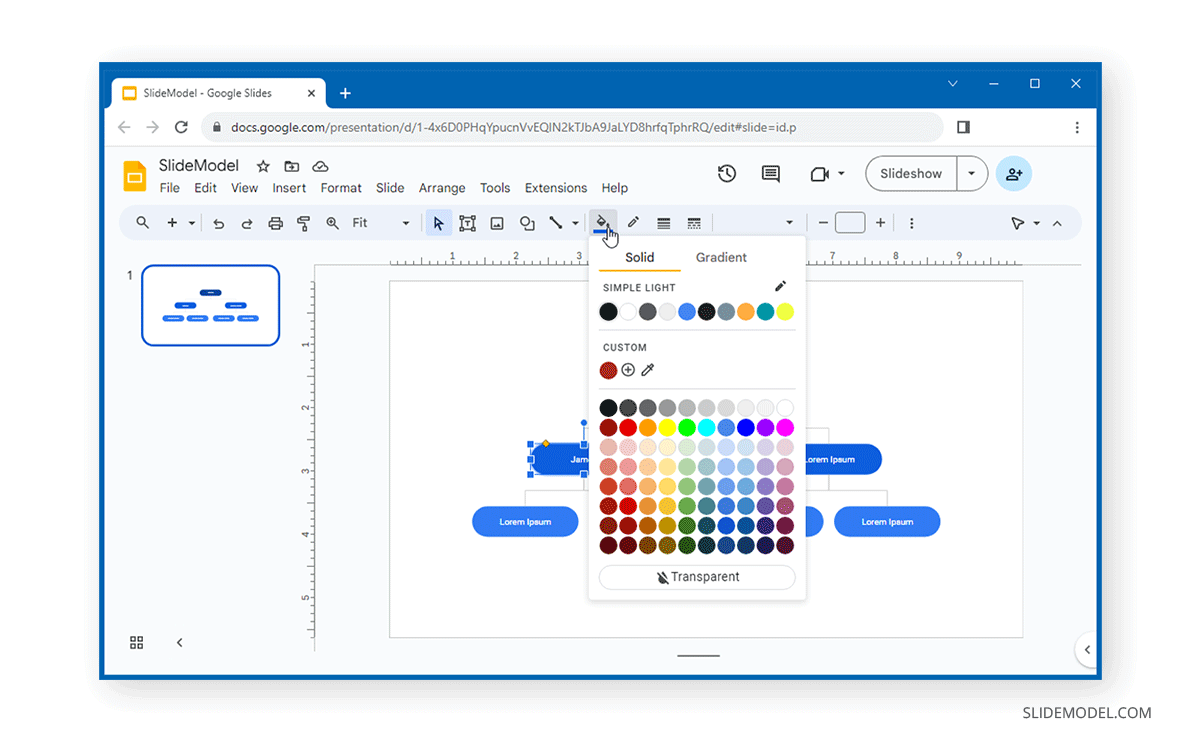Viewport: 1200px width, 743px height.
Task: Choose the orange theme color swatch
Action: point(745,312)
